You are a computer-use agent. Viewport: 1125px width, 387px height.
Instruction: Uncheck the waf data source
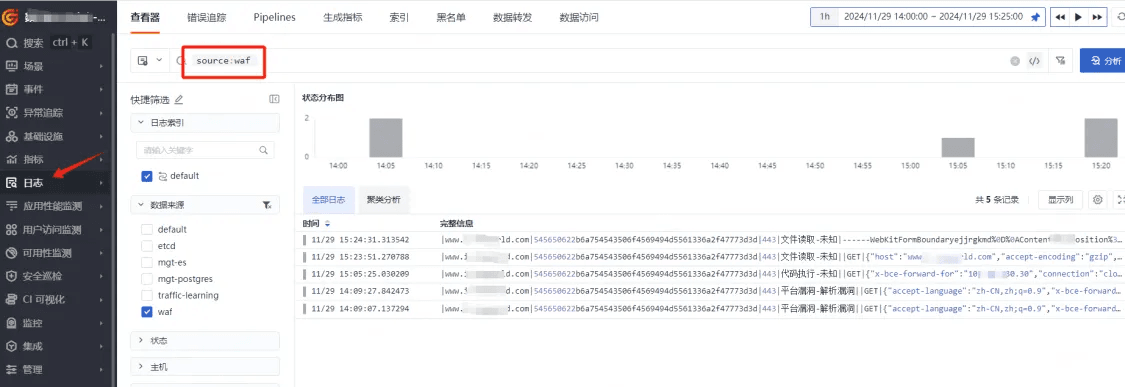coord(147,312)
